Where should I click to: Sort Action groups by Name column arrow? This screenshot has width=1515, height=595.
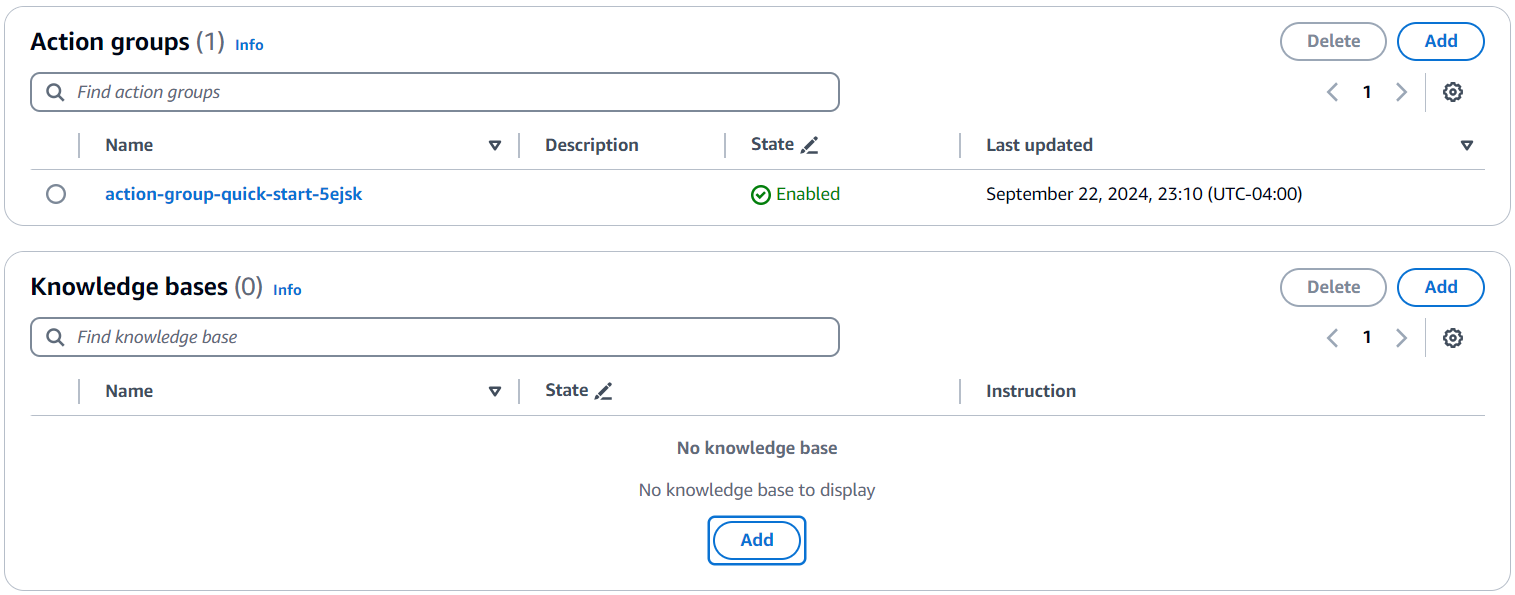494,145
